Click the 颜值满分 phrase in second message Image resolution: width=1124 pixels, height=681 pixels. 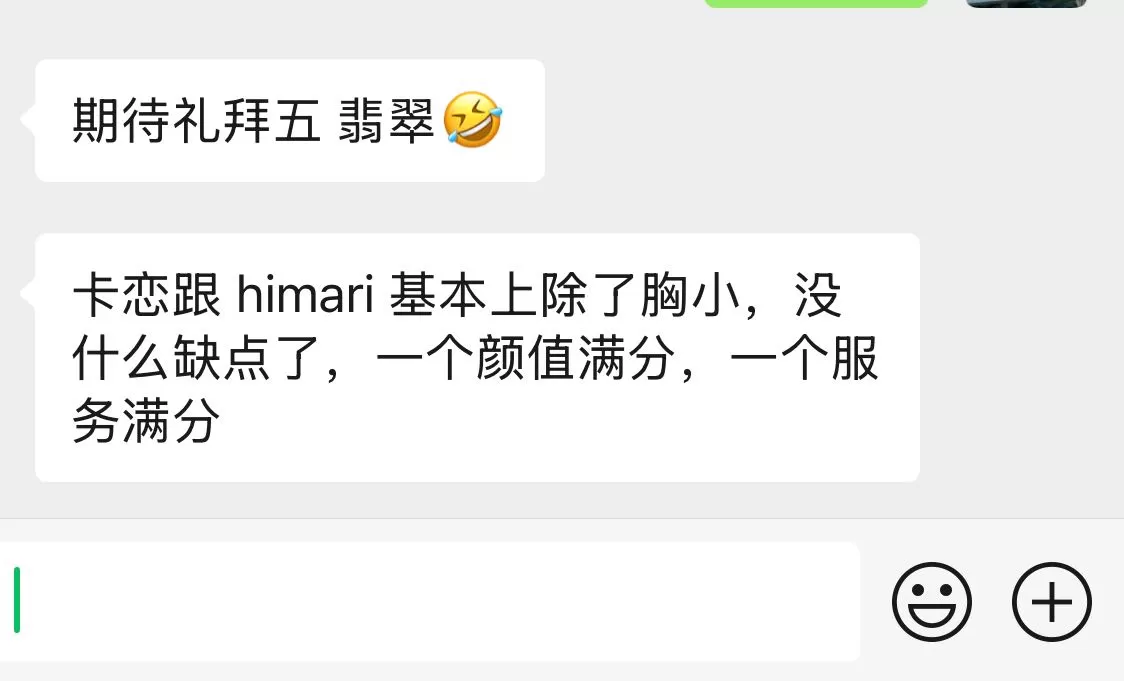(576, 358)
